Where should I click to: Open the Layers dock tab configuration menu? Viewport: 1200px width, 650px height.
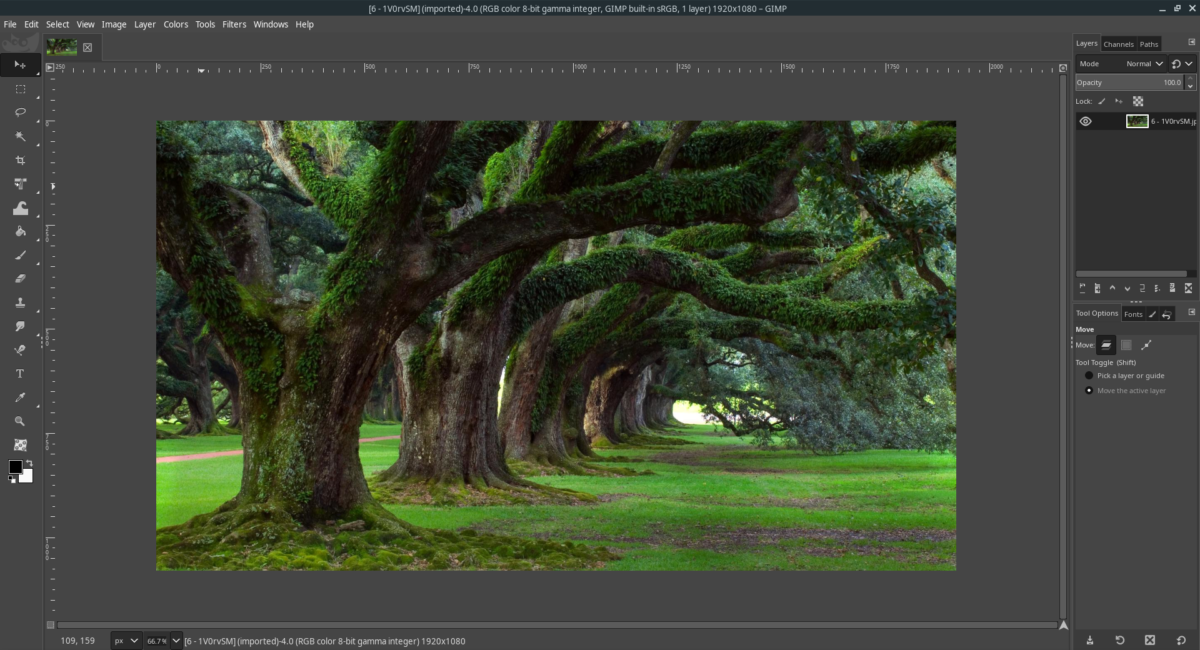(x=1192, y=43)
